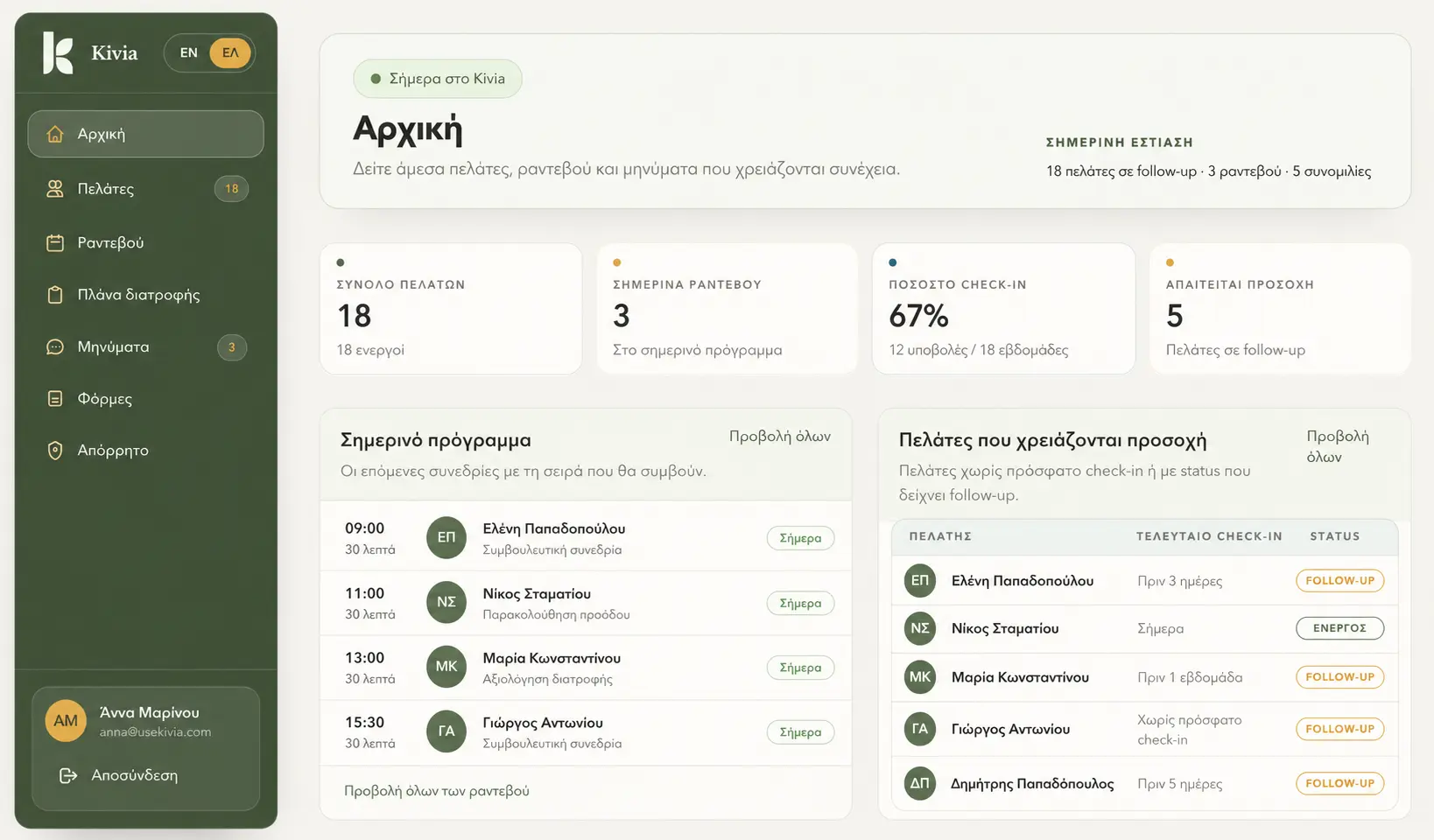Open Ραντεβού in the sidebar
This screenshot has width=1434, height=840.
145,242
